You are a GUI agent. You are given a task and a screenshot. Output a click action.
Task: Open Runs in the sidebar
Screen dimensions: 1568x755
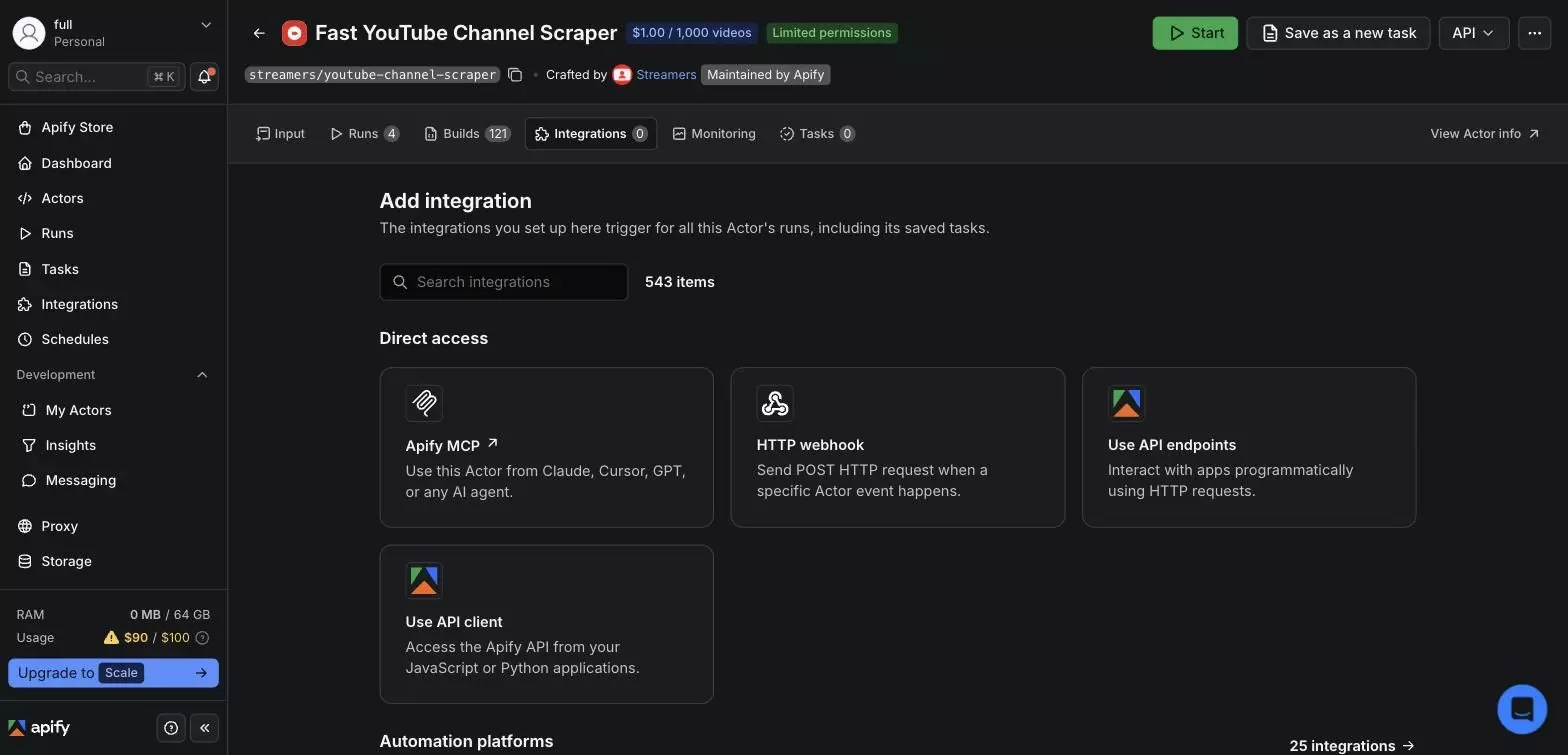click(x=113, y=233)
